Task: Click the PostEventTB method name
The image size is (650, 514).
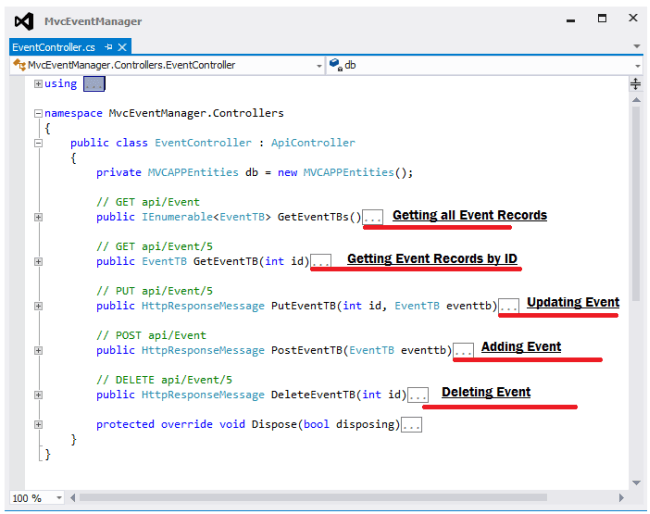Action: (307, 350)
